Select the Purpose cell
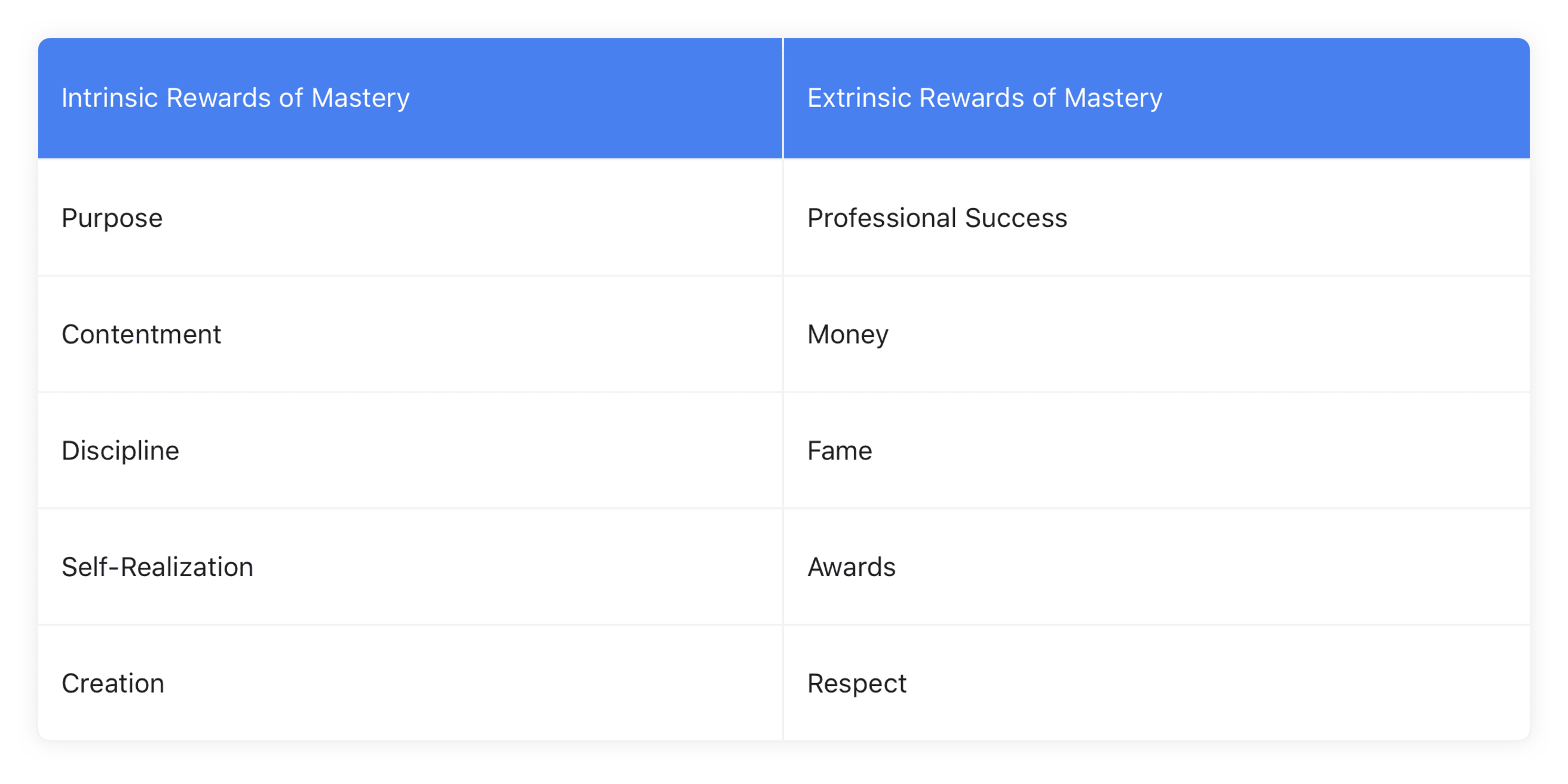 tap(410, 218)
